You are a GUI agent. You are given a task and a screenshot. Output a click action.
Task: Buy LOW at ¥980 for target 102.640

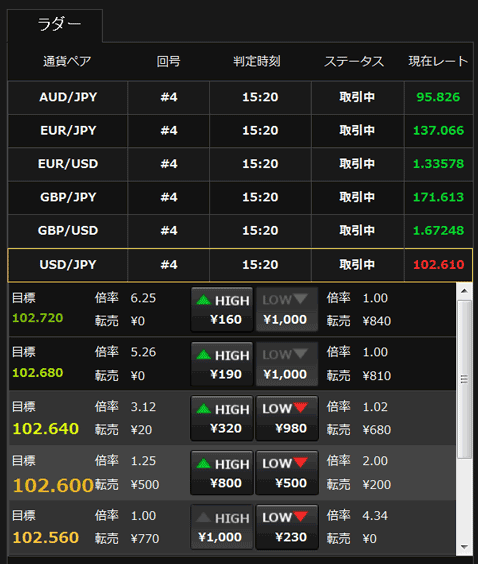[287, 418]
